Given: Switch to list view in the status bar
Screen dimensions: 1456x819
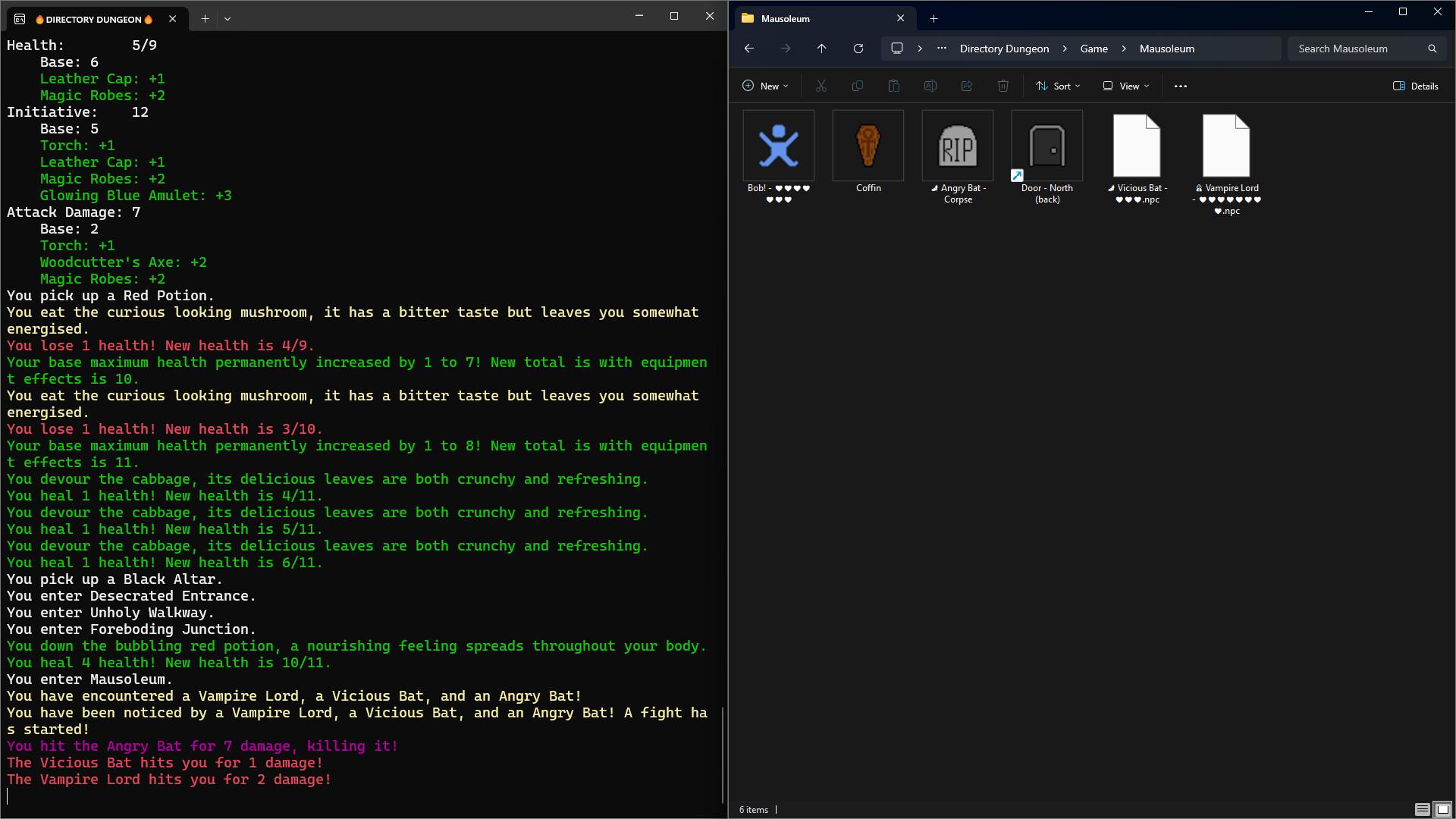Looking at the screenshot, I should 1421,809.
